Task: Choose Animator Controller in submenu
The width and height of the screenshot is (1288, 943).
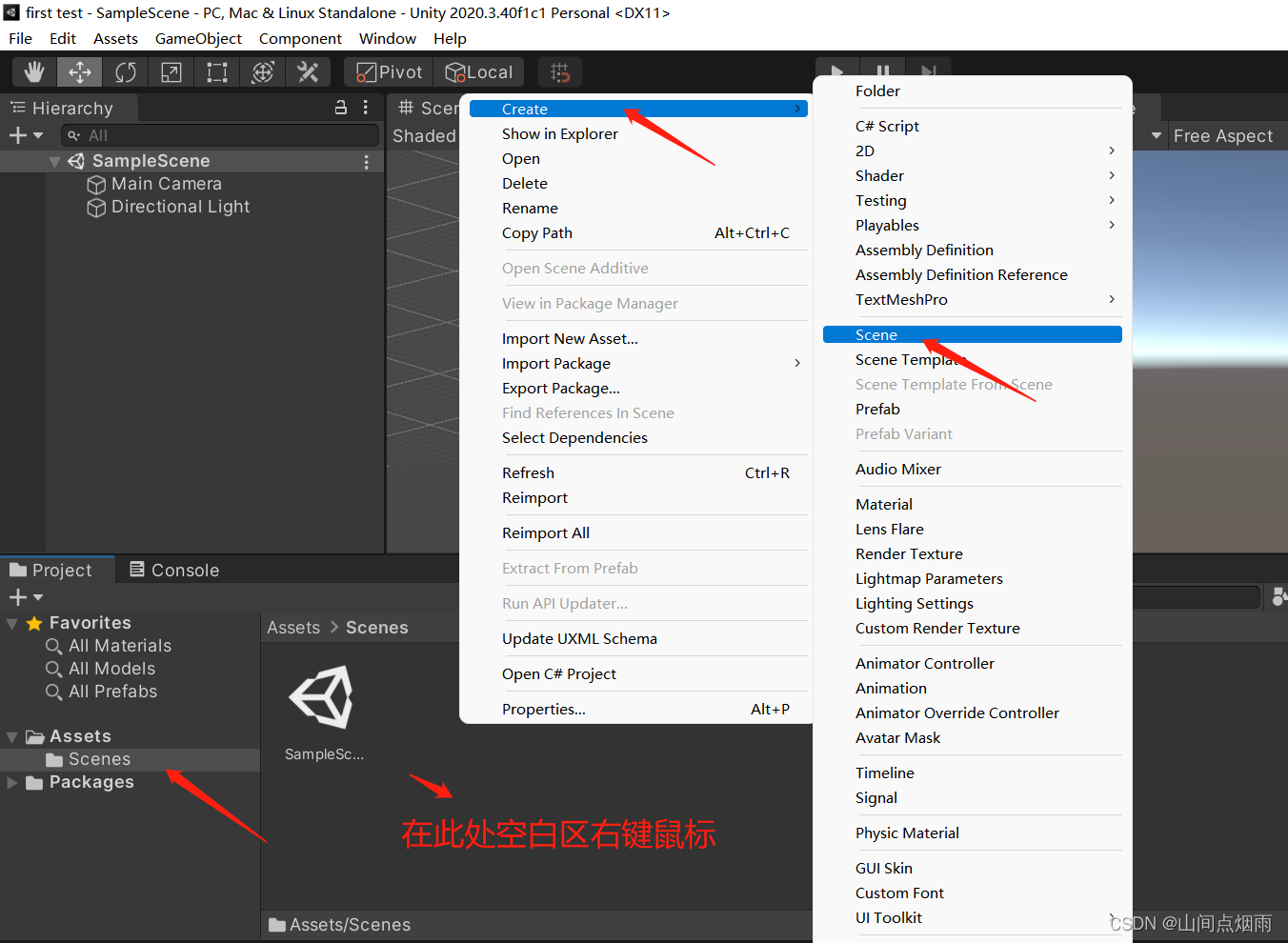Action: 972,663
